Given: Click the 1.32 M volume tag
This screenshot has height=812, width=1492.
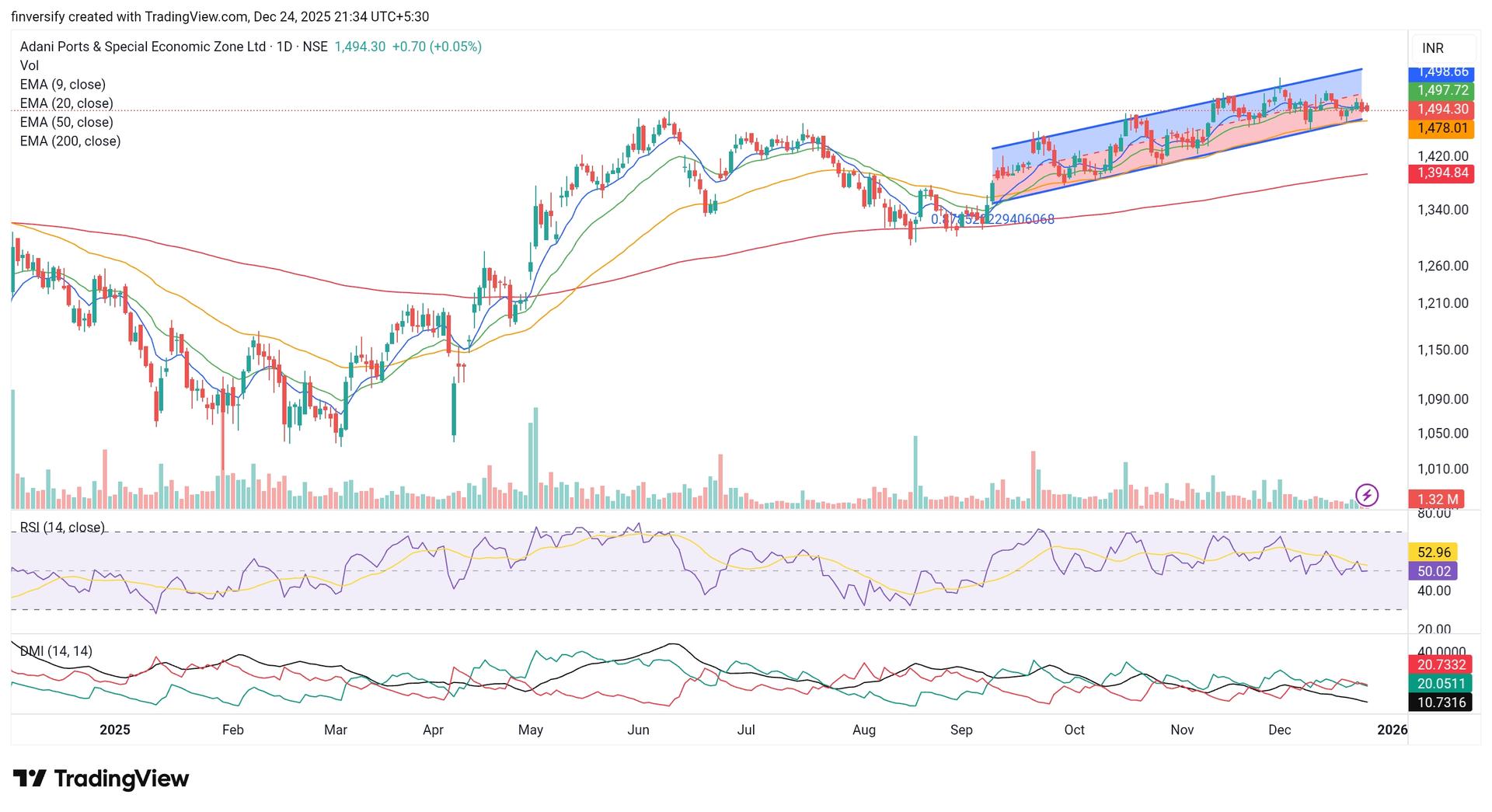Looking at the screenshot, I should [x=1437, y=500].
